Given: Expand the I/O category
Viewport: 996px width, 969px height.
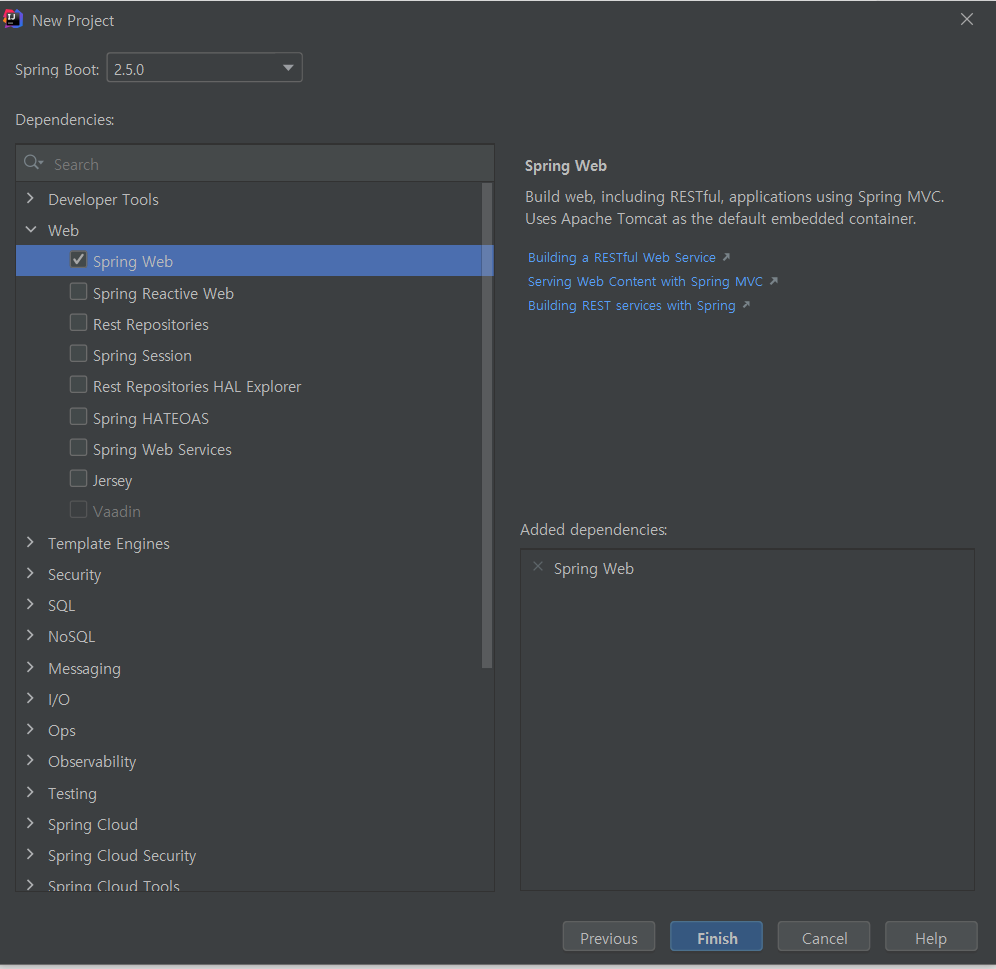Looking at the screenshot, I should (30, 698).
